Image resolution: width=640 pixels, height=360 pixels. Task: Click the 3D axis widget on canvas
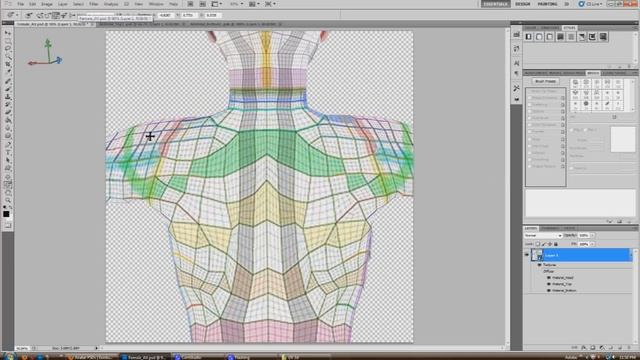click(x=46, y=53)
